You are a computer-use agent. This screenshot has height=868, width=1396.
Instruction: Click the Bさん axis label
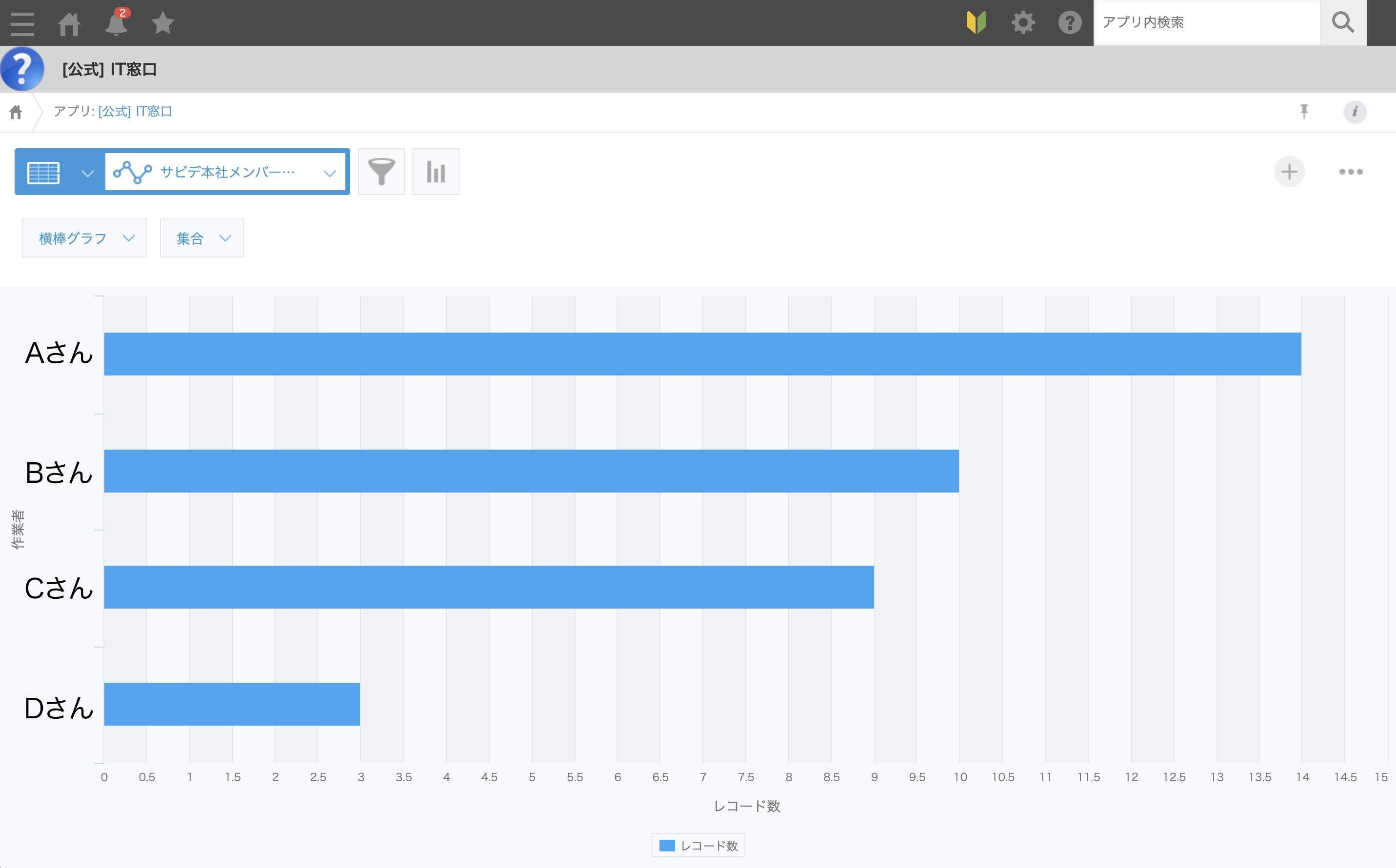59,473
